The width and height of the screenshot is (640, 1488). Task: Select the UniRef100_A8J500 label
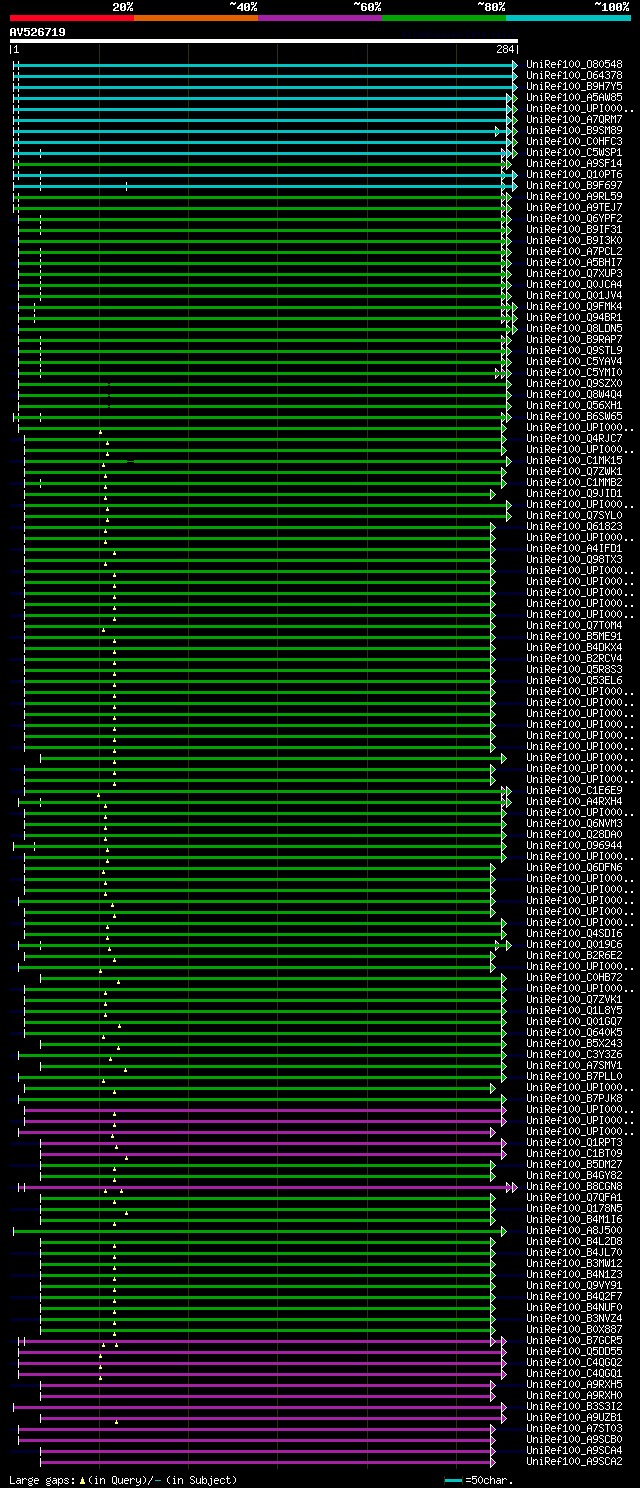click(x=574, y=1231)
